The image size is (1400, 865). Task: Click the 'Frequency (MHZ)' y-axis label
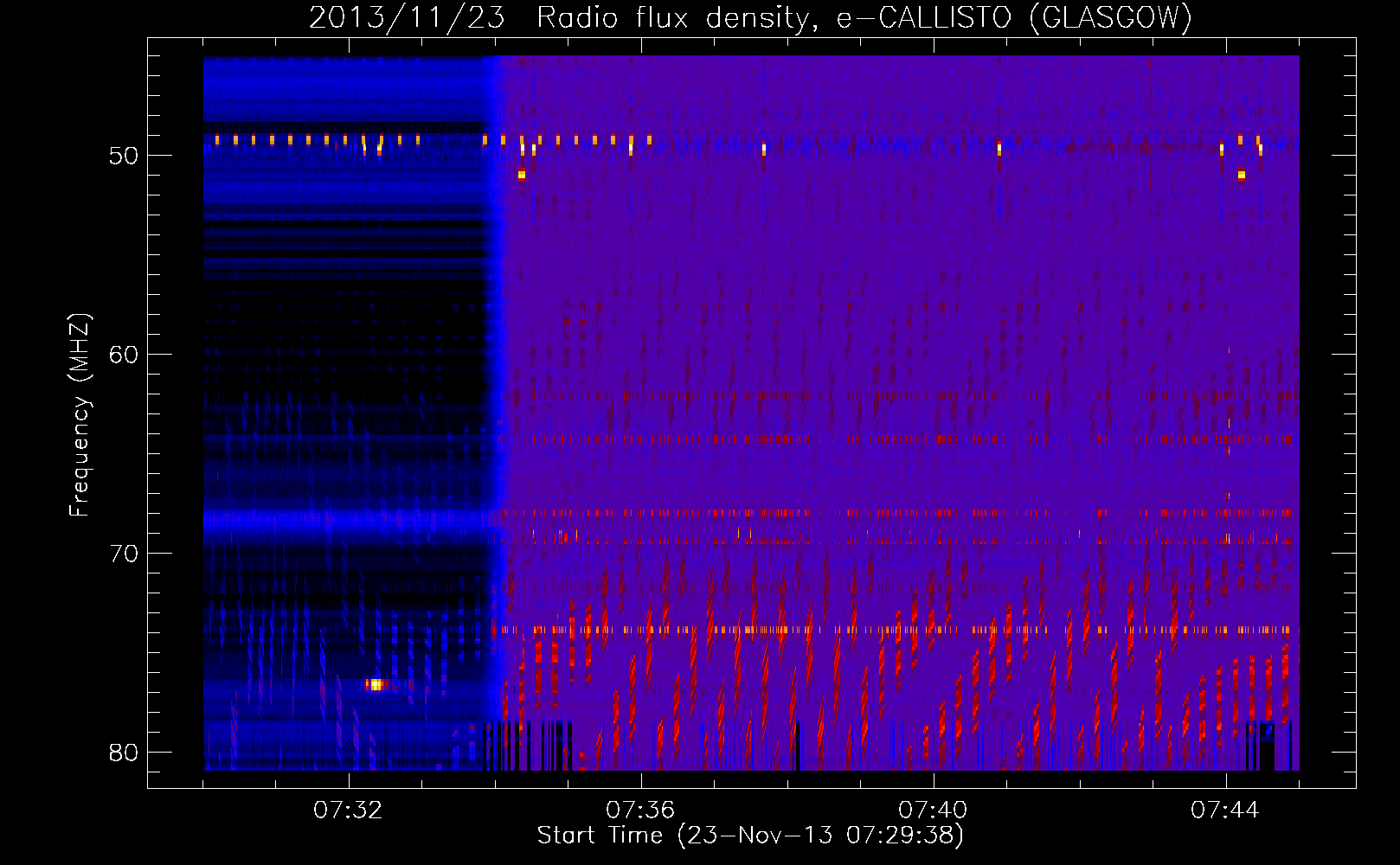[80, 415]
